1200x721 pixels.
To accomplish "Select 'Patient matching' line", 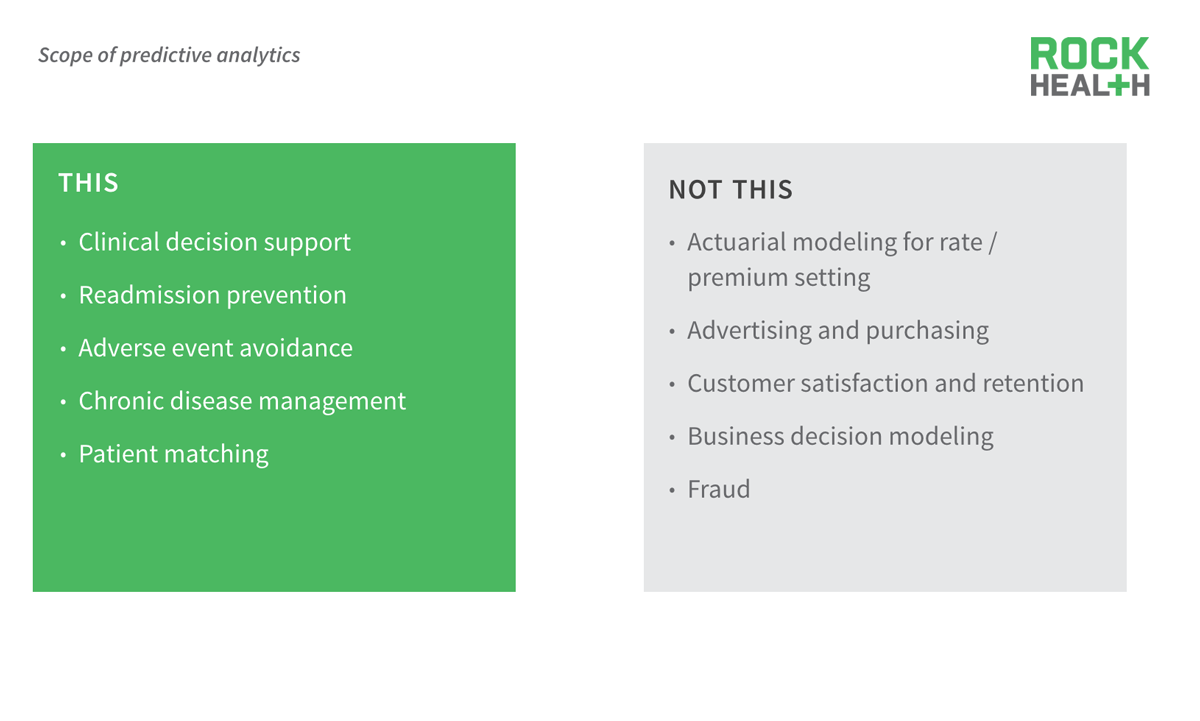I will 173,454.
